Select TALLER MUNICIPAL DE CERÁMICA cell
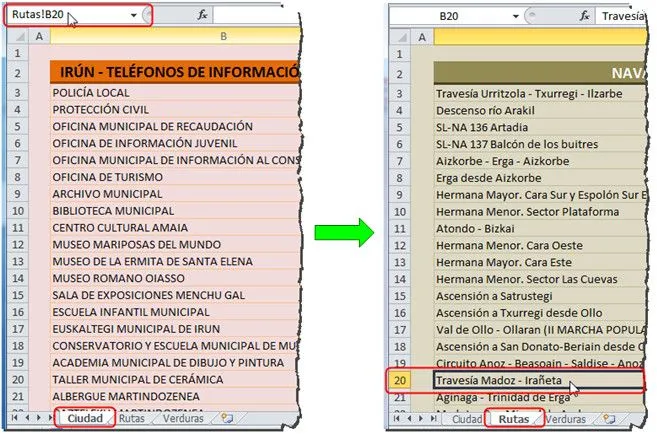Screen dimensions: 657x434 coord(175,380)
